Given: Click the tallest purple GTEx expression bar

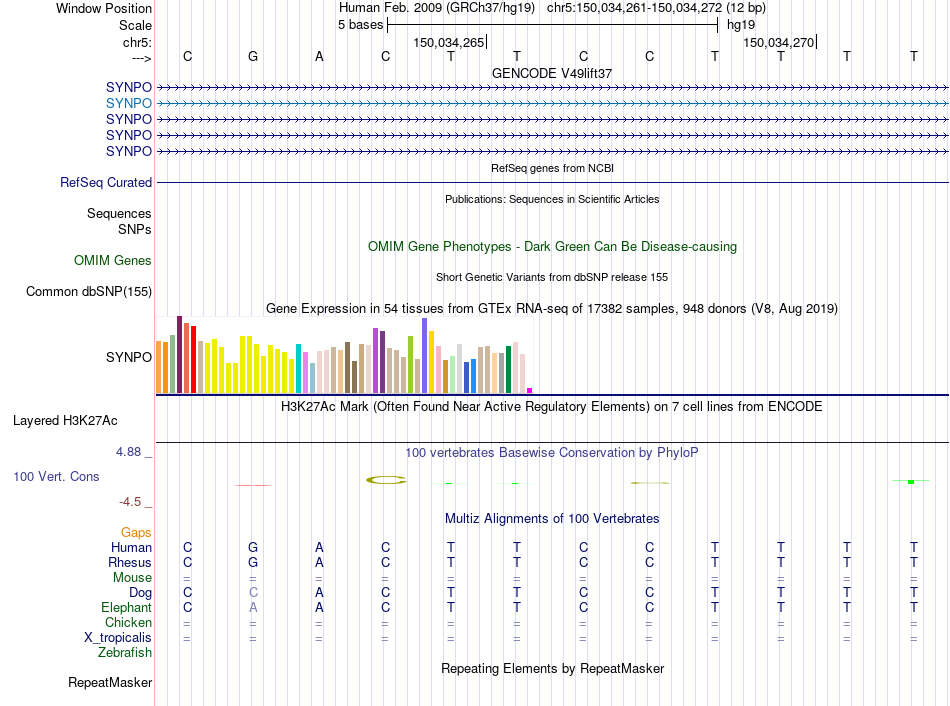Looking at the screenshot, I should coord(425,355).
